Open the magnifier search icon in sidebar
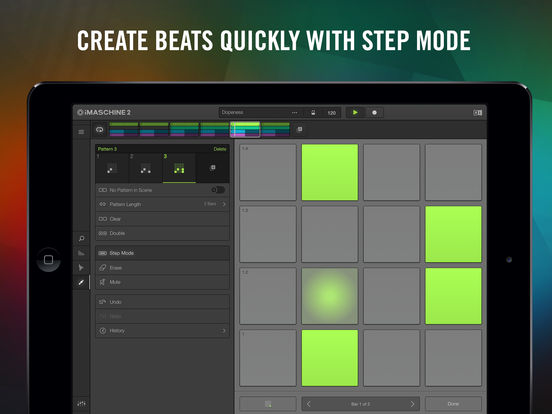 (x=81, y=238)
